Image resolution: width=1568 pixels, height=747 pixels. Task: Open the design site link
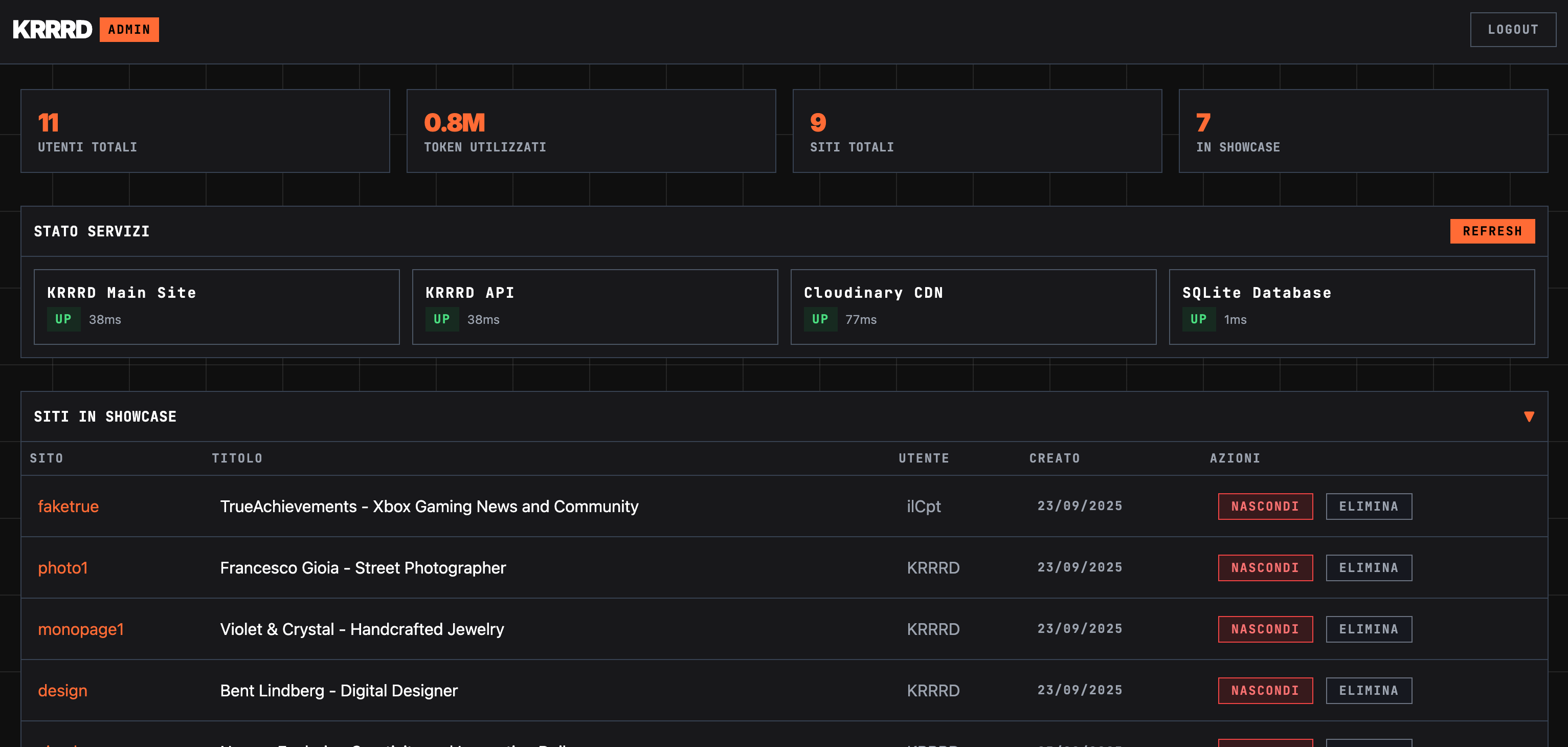click(x=63, y=691)
